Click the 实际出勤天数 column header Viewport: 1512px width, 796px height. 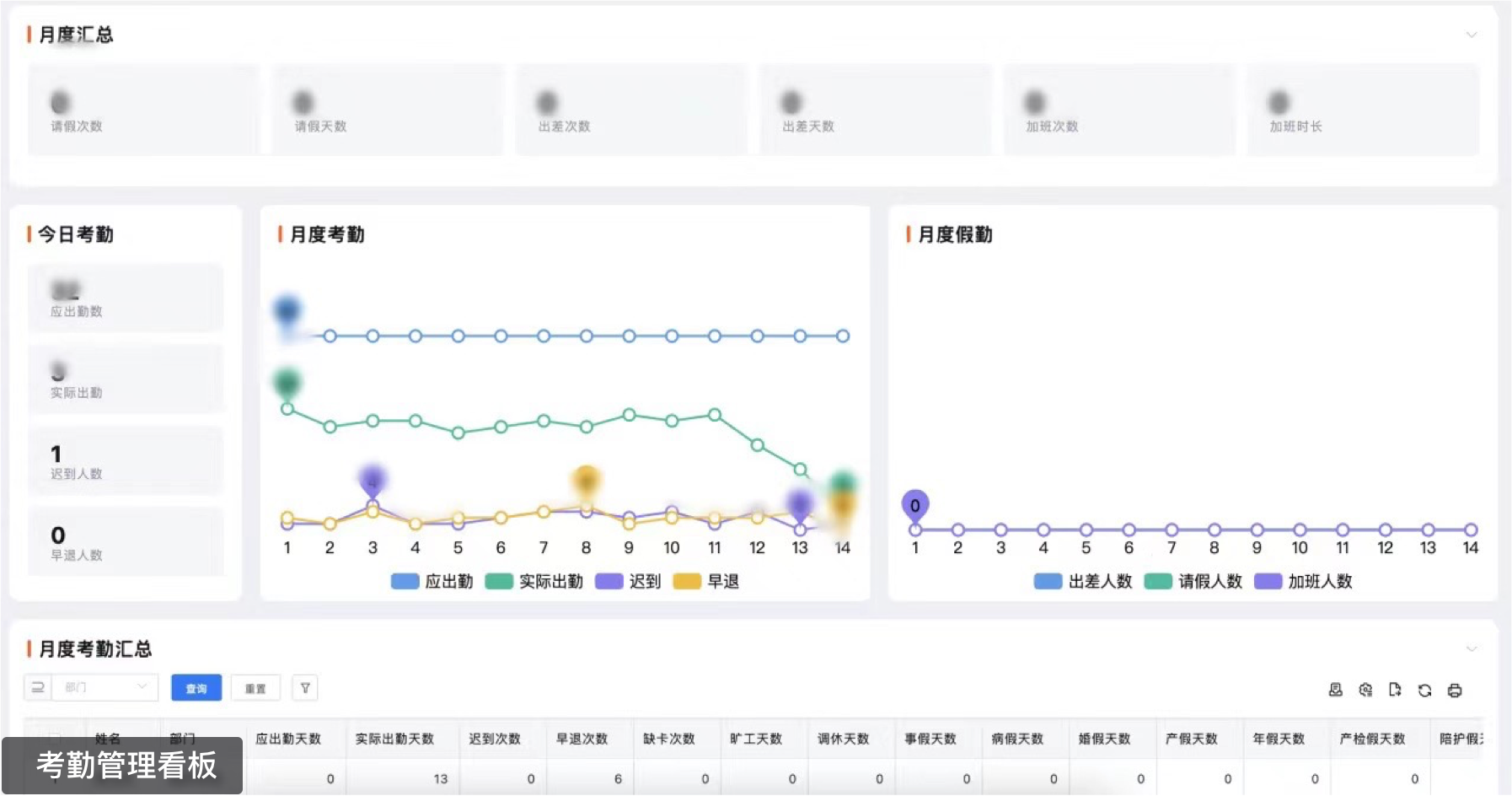pos(394,739)
